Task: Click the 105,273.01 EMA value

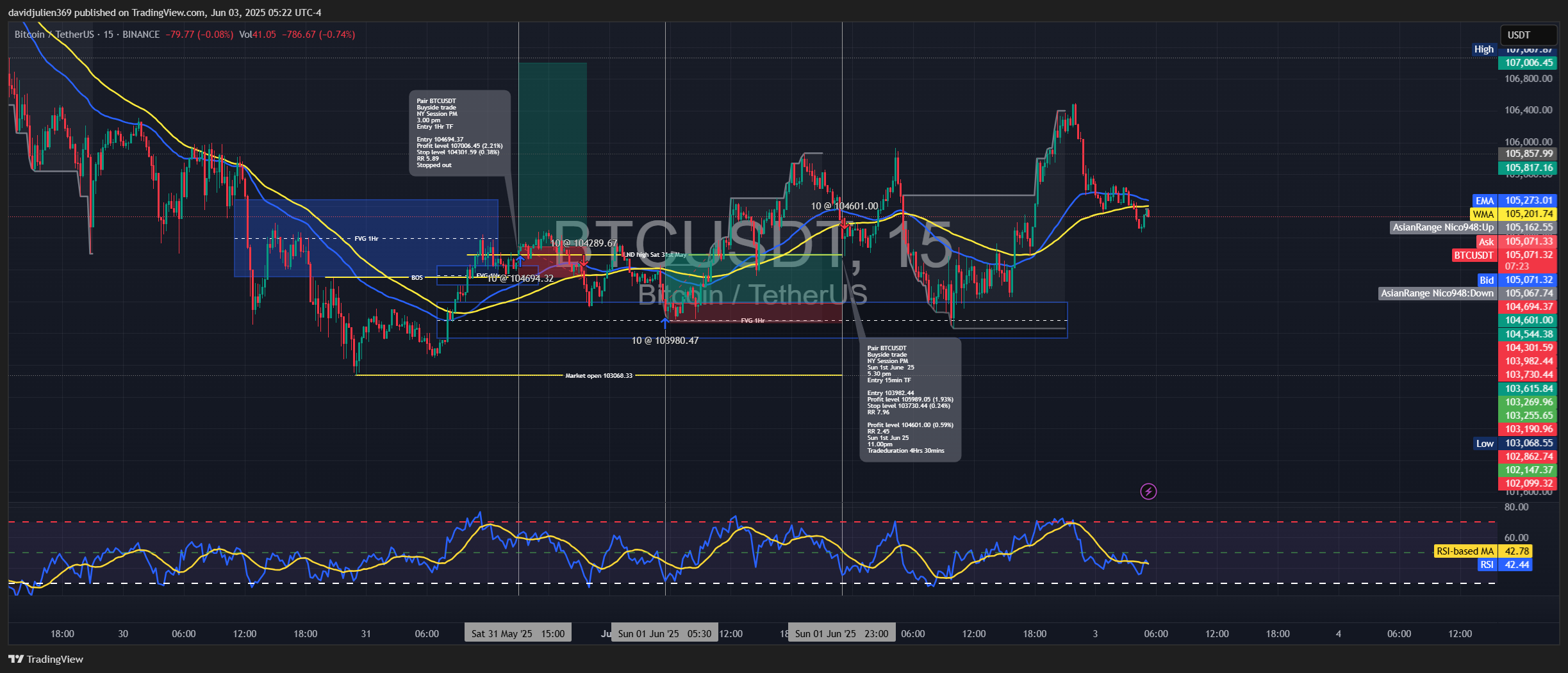Action: coord(1528,200)
